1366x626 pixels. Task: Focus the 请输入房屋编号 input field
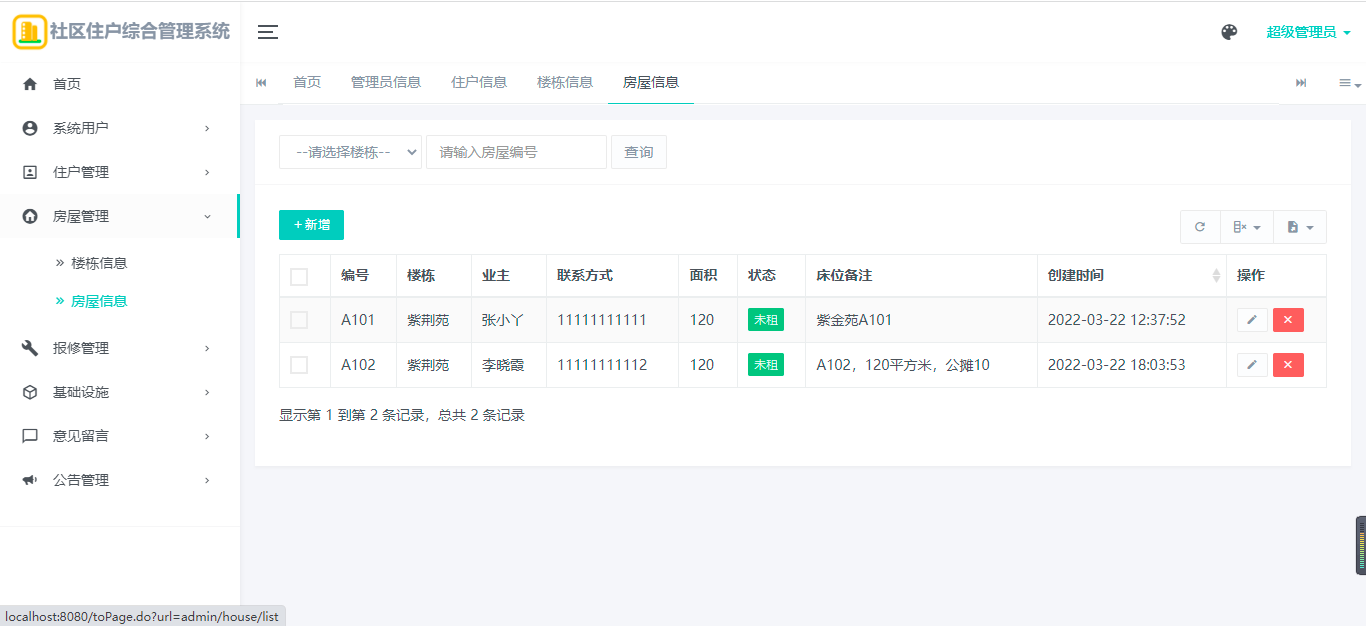pyautogui.click(x=516, y=152)
